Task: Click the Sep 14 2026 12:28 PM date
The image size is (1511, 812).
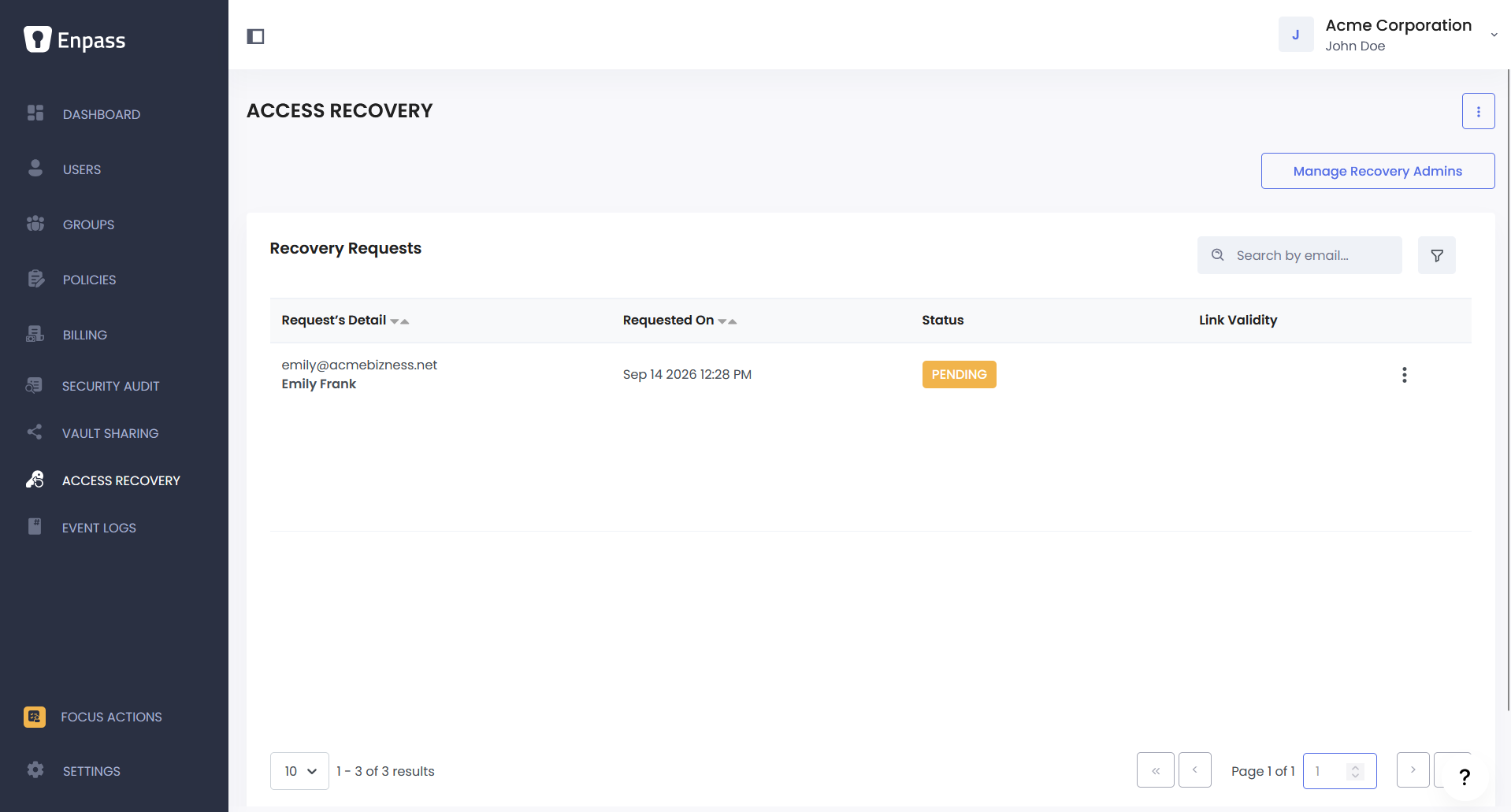Action: [687, 374]
